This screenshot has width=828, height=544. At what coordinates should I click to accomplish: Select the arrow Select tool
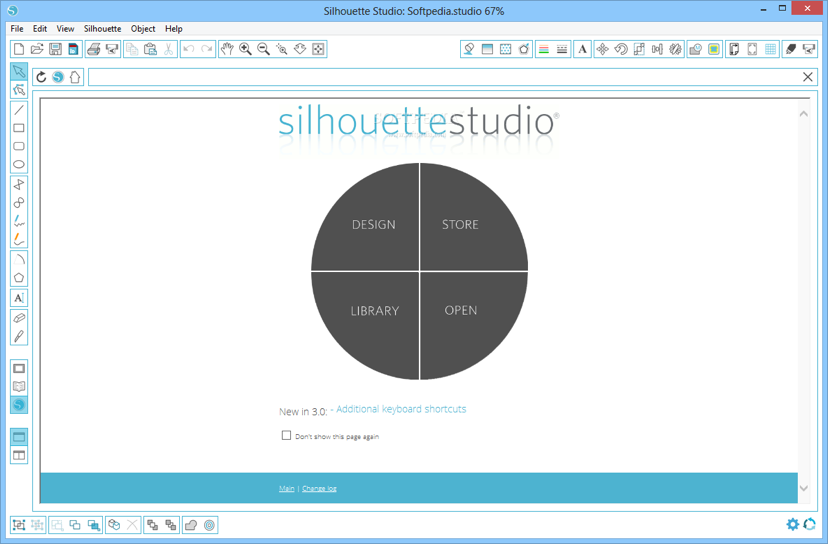pos(19,71)
